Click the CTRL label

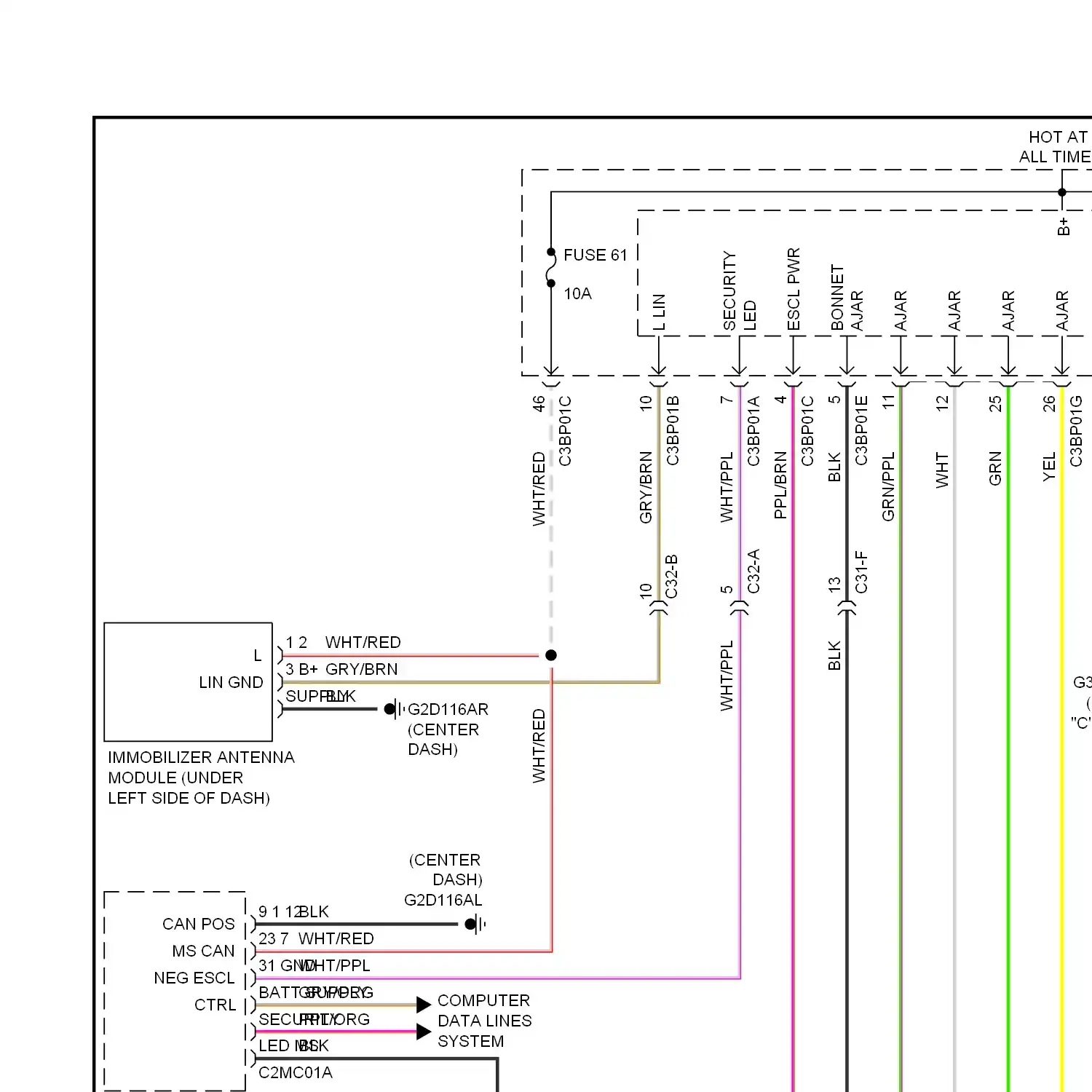click(x=215, y=1005)
